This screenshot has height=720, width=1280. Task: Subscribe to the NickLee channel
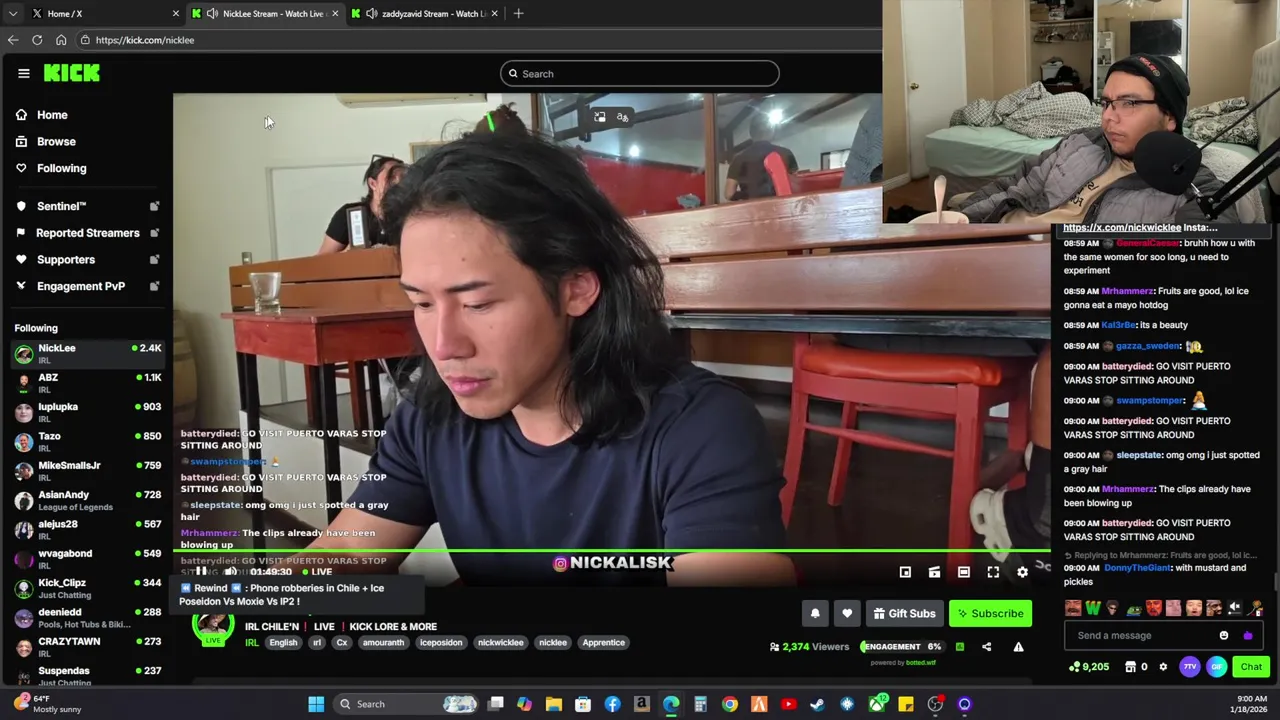[990, 613]
